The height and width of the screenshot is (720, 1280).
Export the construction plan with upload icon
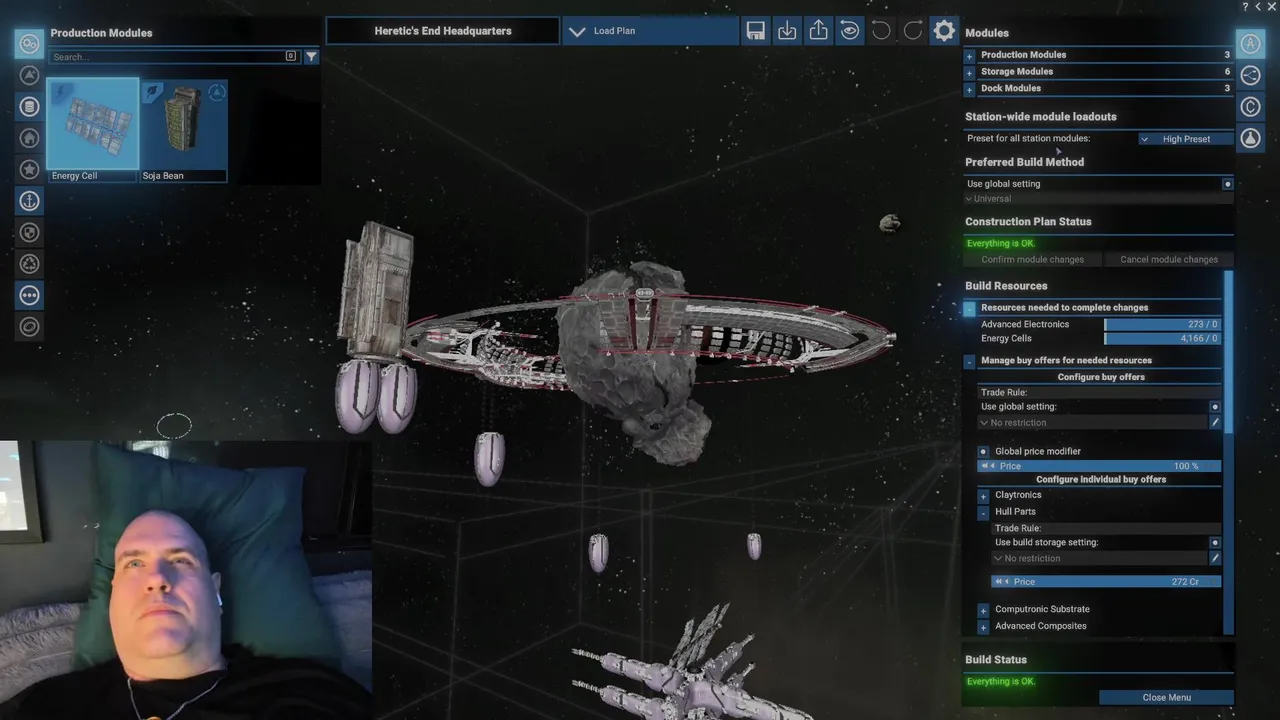[818, 31]
